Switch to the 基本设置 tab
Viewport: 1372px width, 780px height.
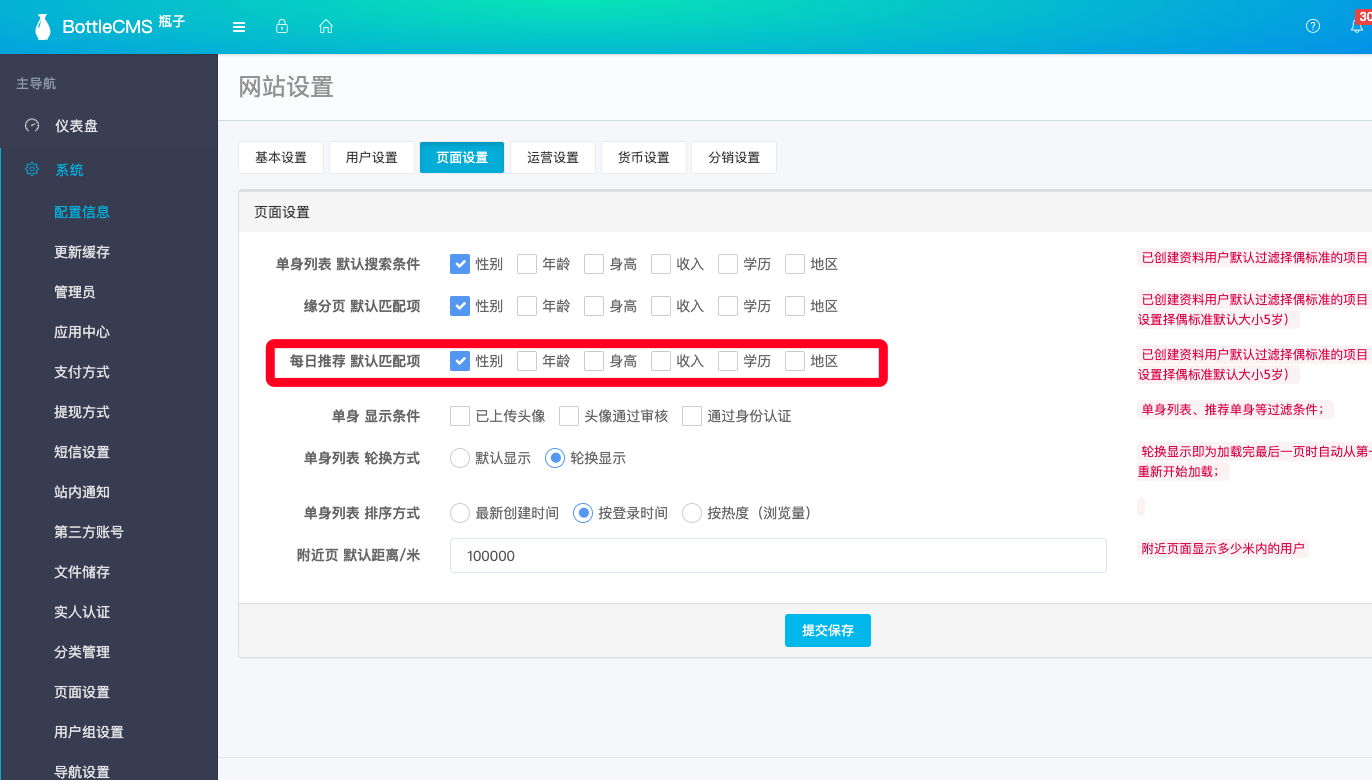click(281, 157)
